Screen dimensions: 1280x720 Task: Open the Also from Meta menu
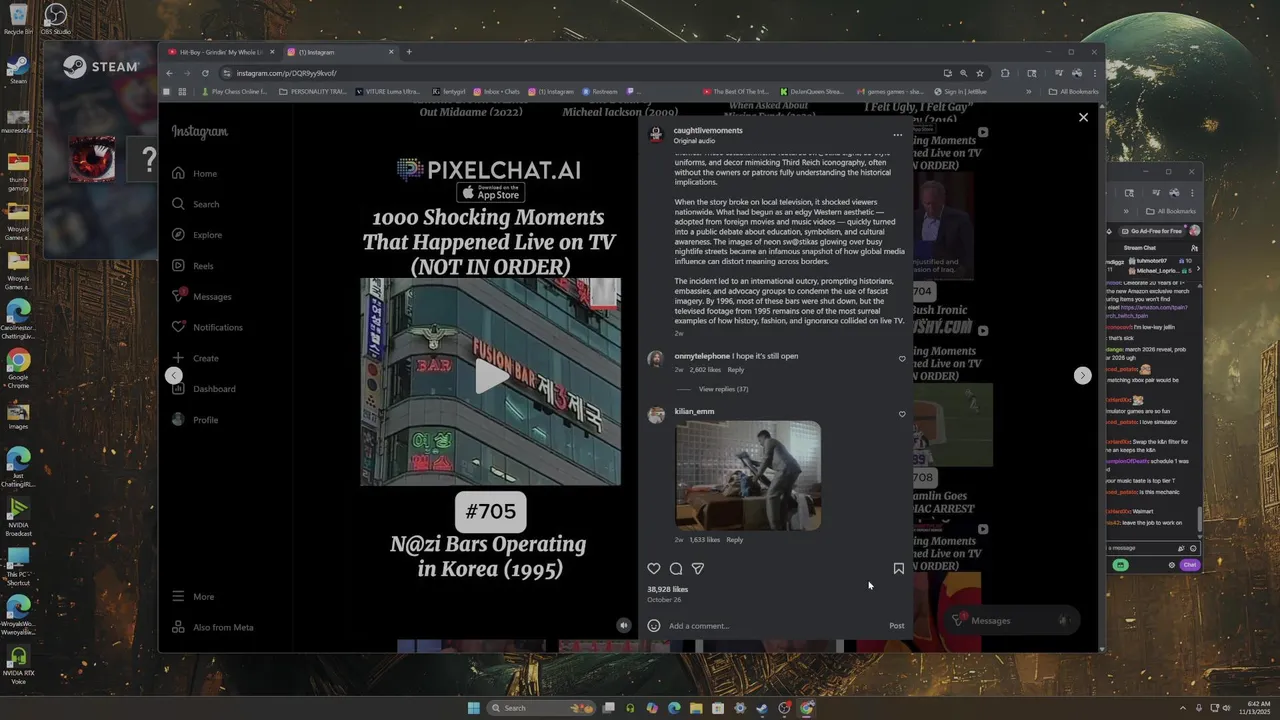tap(213, 627)
